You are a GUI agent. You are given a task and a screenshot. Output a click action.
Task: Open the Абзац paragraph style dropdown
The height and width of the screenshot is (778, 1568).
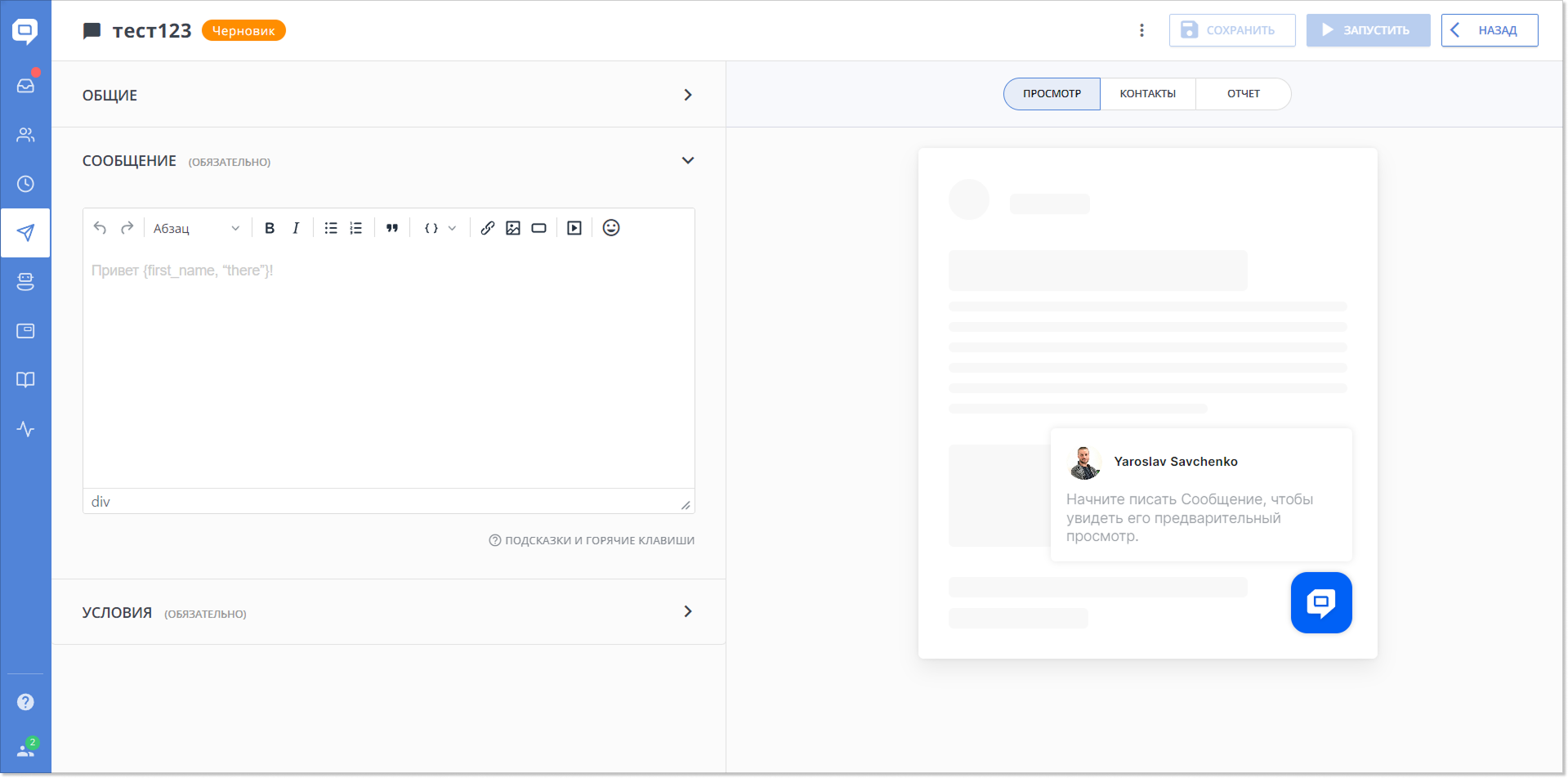tap(196, 228)
